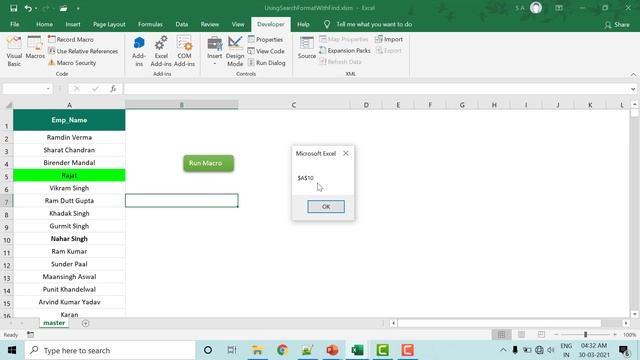This screenshot has height=360, width=640.
Task: Toggle Design Mode
Action: coord(235,51)
